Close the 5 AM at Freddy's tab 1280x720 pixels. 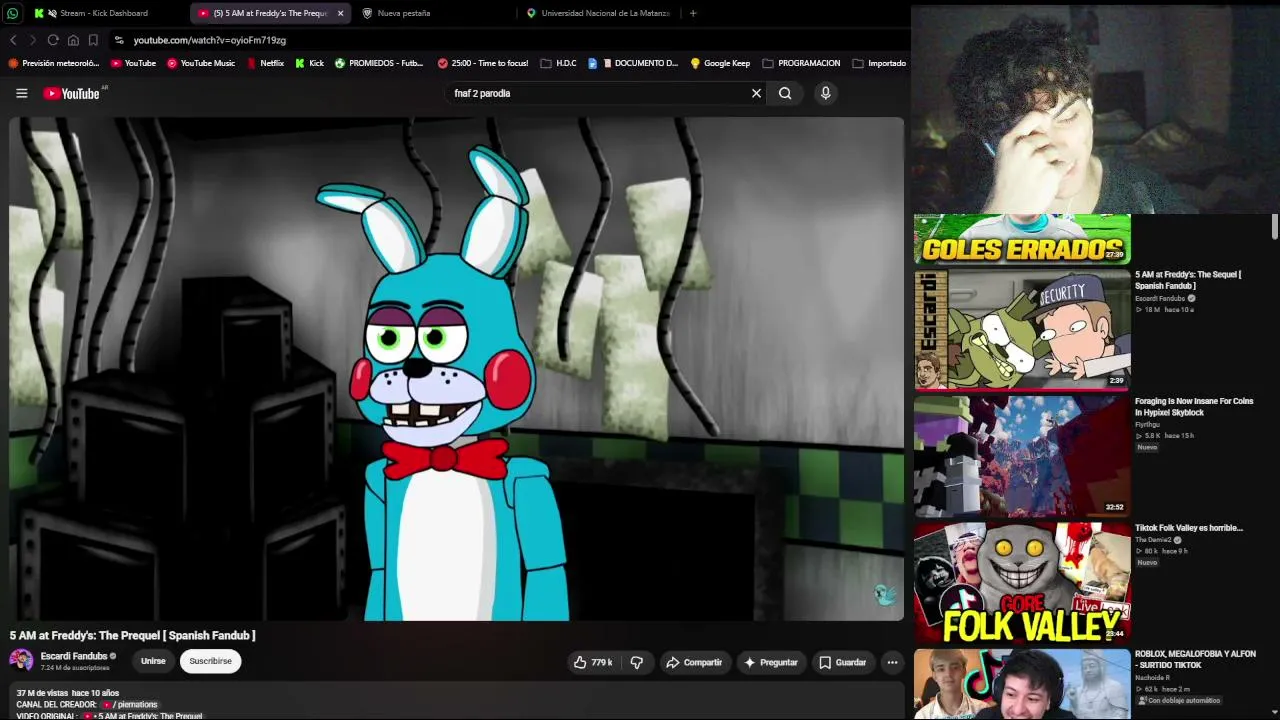340,13
